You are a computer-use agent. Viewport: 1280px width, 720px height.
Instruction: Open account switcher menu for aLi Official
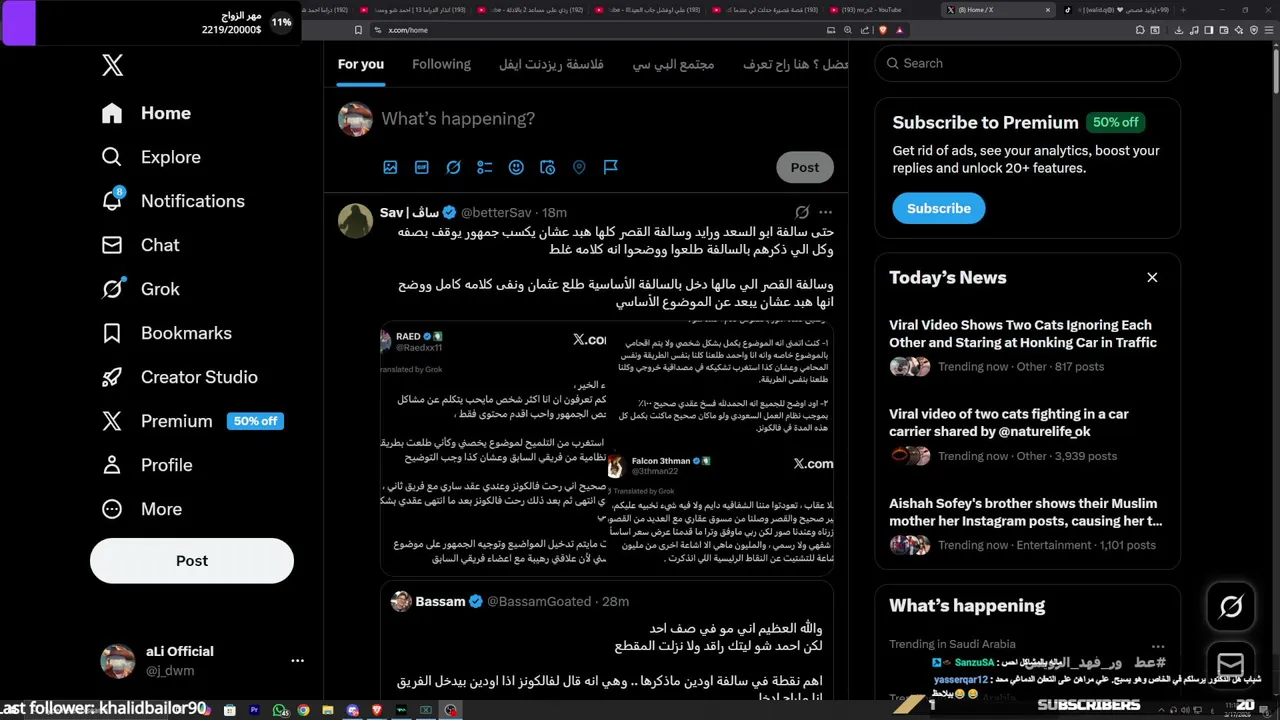pos(297,661)
